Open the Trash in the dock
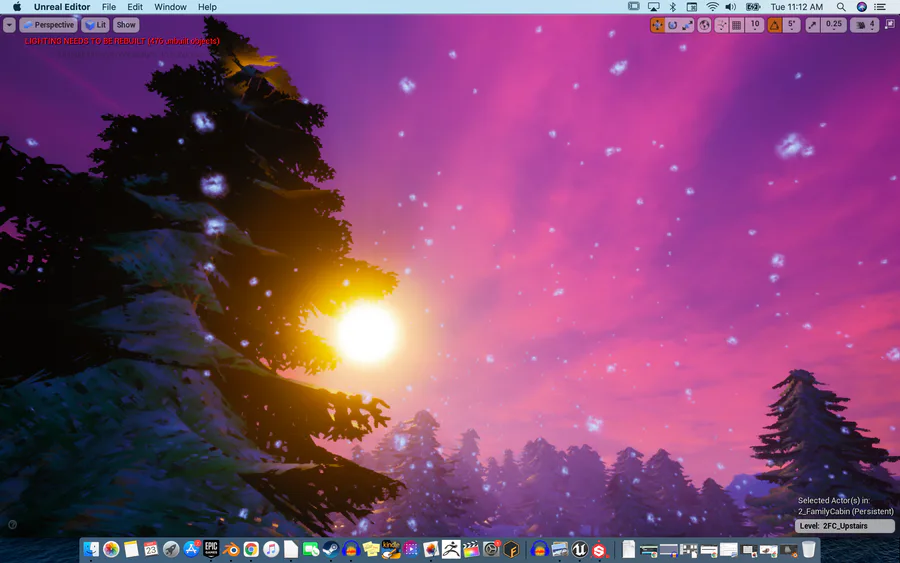The height and width of the screenshot is (563, 900). (808, 549)
